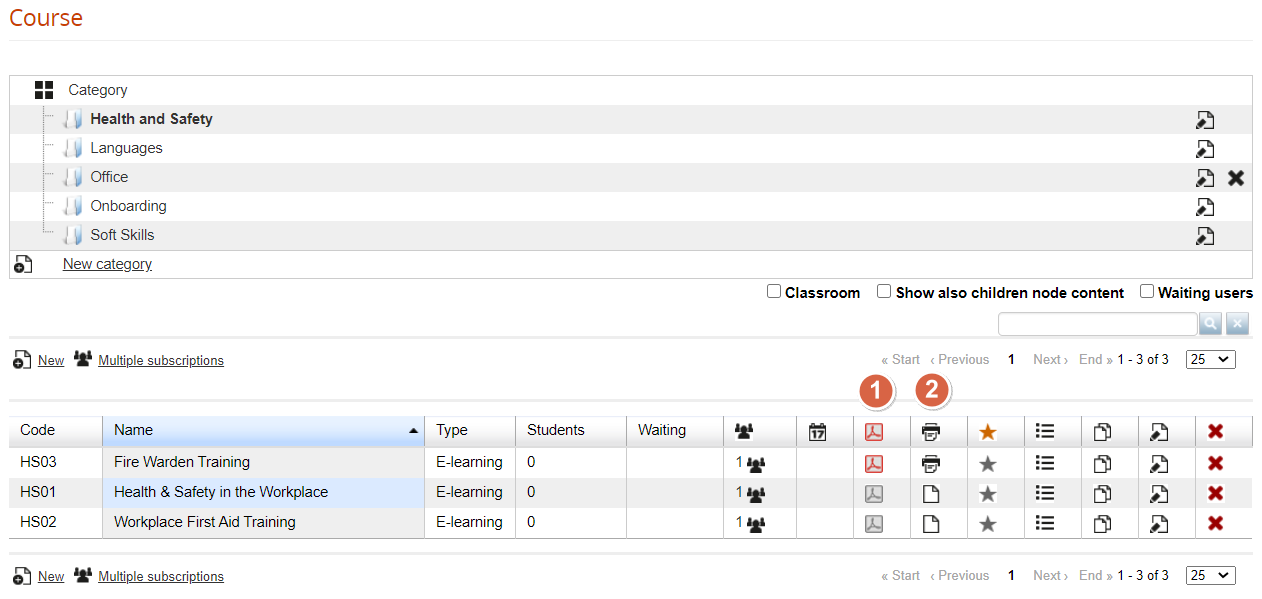Click print icon in Fire Warden Training row
The height and width of the screenshot is (599, 1262).
(931, 463)
